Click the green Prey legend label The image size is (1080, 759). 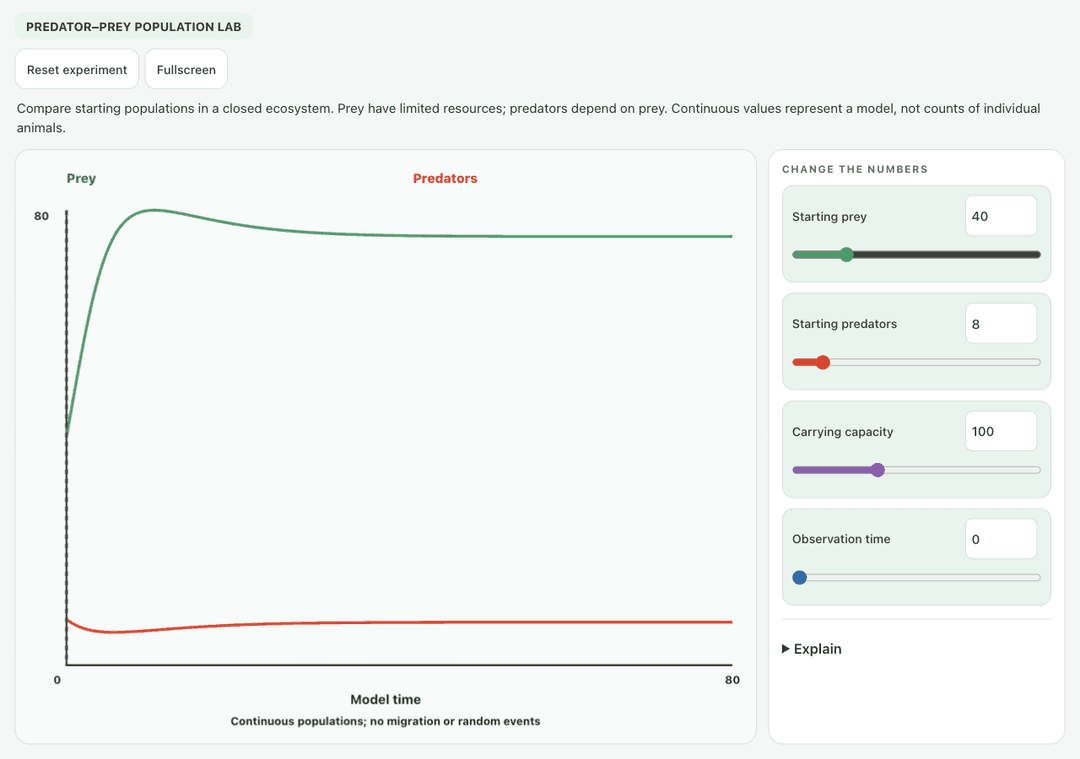tap(81, 178)
